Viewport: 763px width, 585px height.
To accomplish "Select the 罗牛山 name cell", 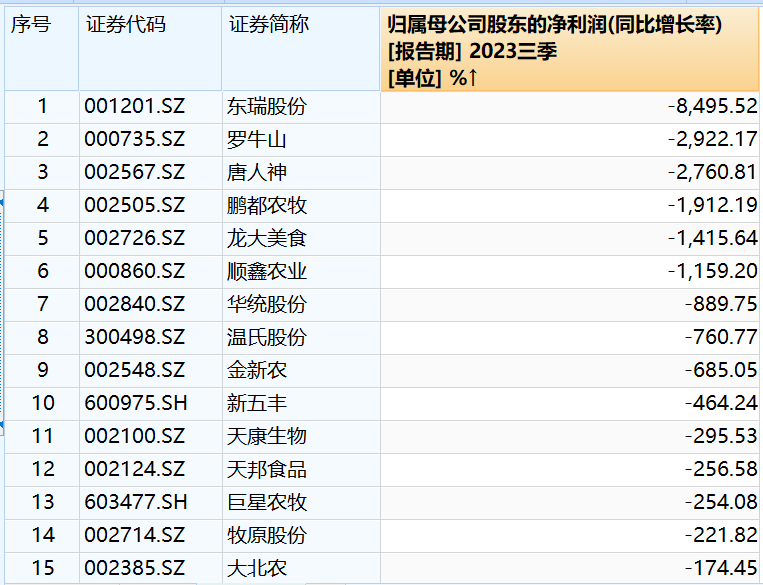I will [301, 140].
